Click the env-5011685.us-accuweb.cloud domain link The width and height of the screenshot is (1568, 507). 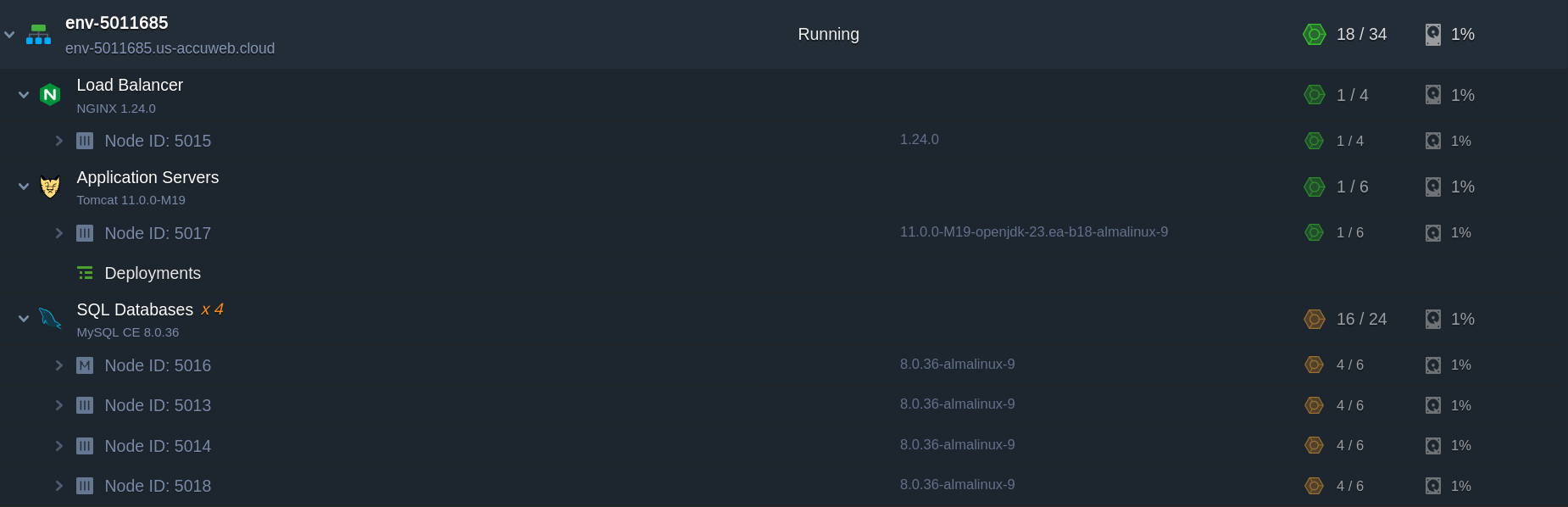pyautogui.click(x=170, y=48)
